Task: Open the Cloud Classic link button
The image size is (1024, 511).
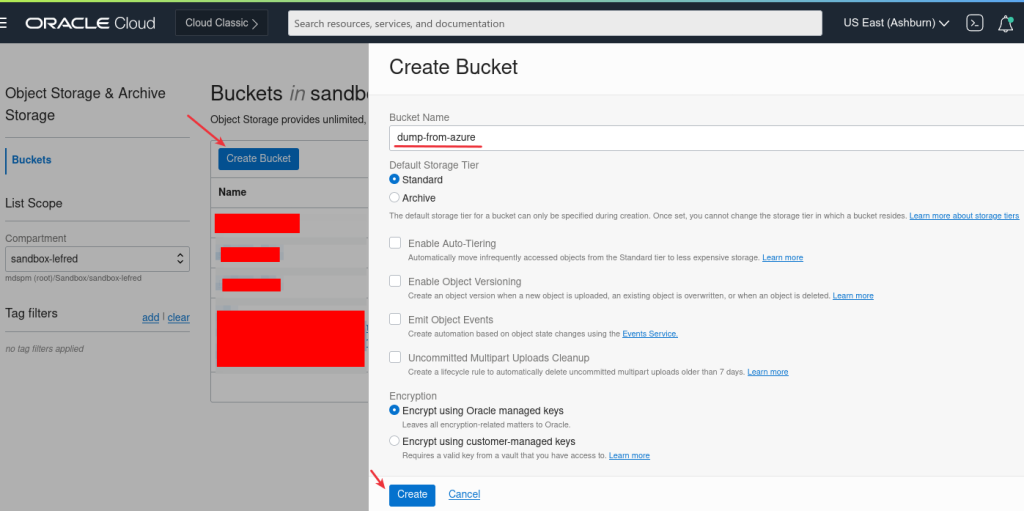Action: pyautogui.click(x=221, y=23)
